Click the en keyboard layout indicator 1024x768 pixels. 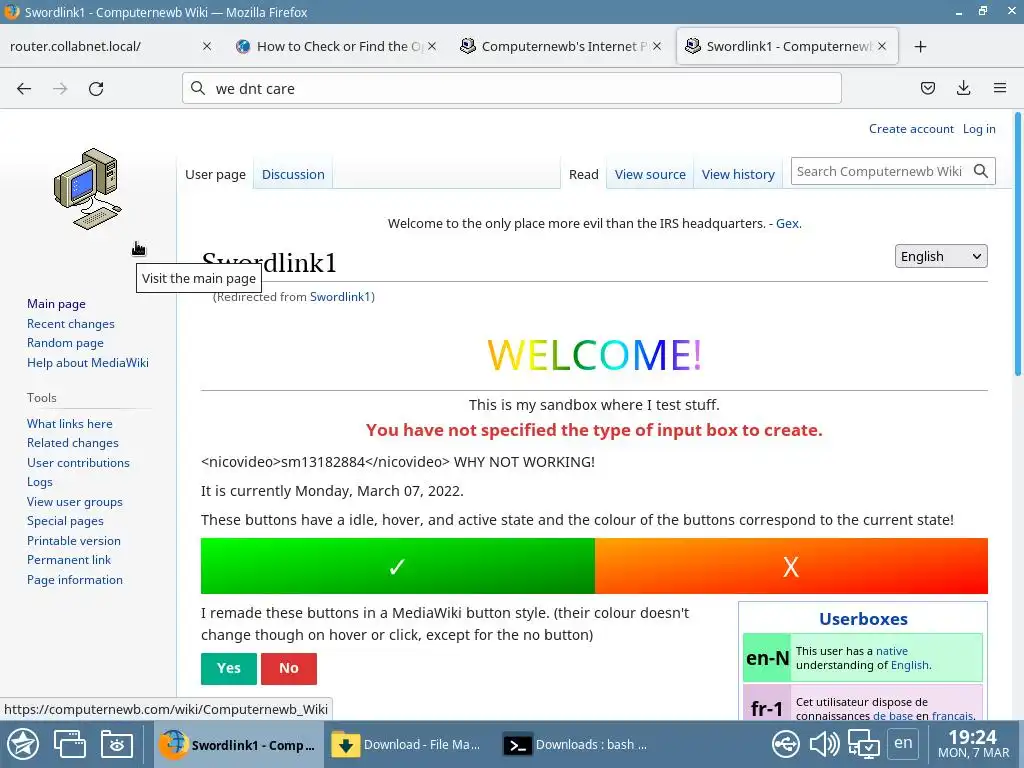903,743
